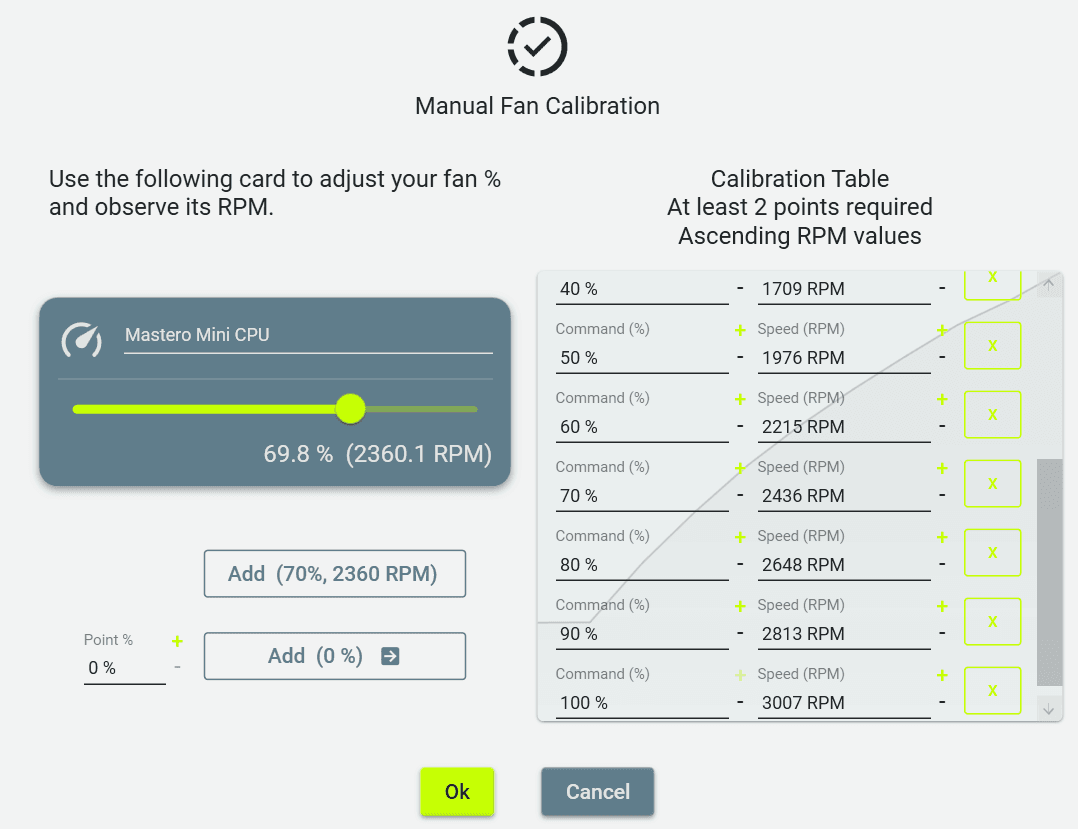1078x829 pixels.
Task: Decrement the speed on the 2648 RPM row
Action: [x=942, y=564]
